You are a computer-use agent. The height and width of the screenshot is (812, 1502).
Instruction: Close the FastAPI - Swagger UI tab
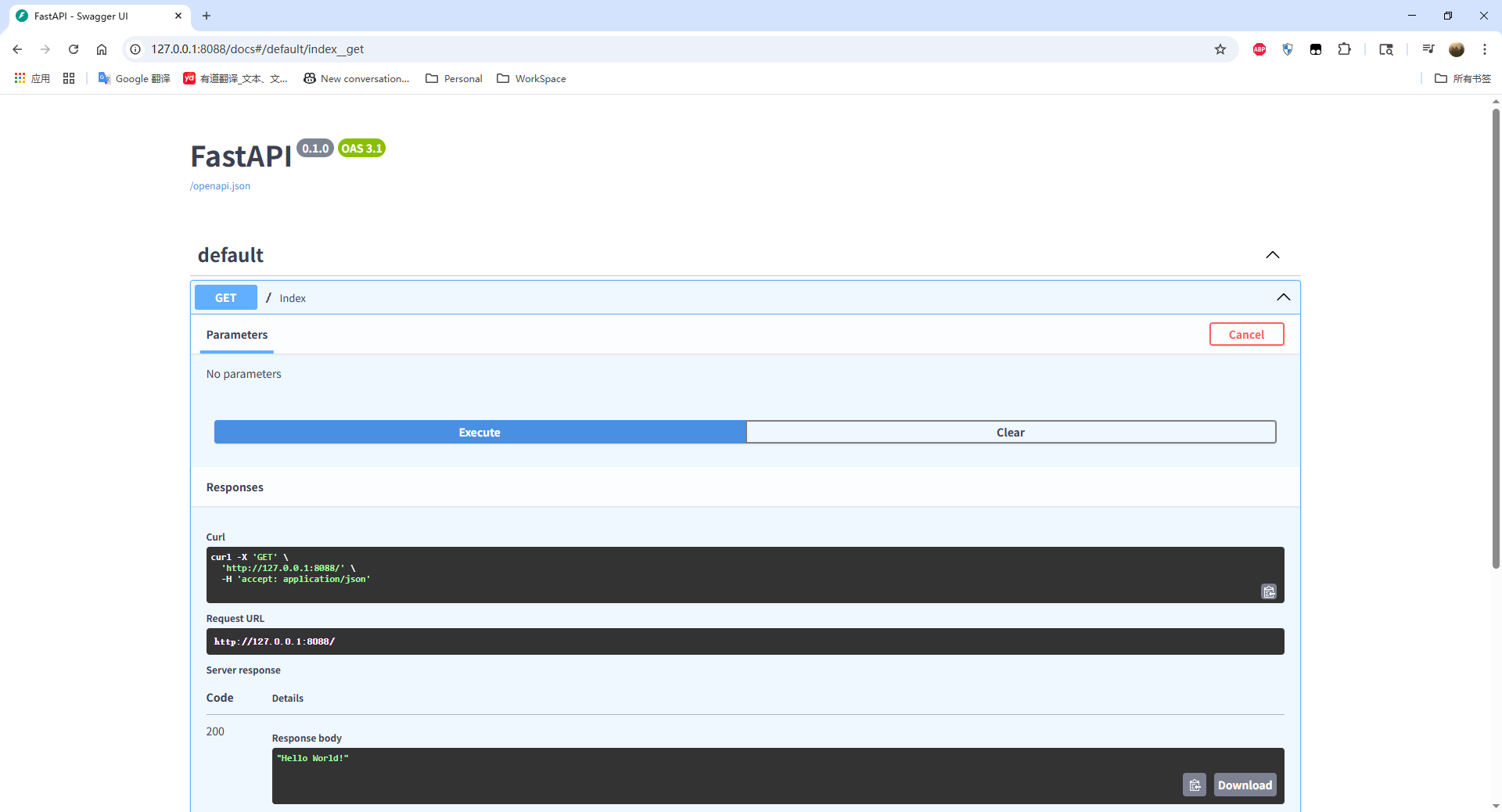[x=178, y=16]
